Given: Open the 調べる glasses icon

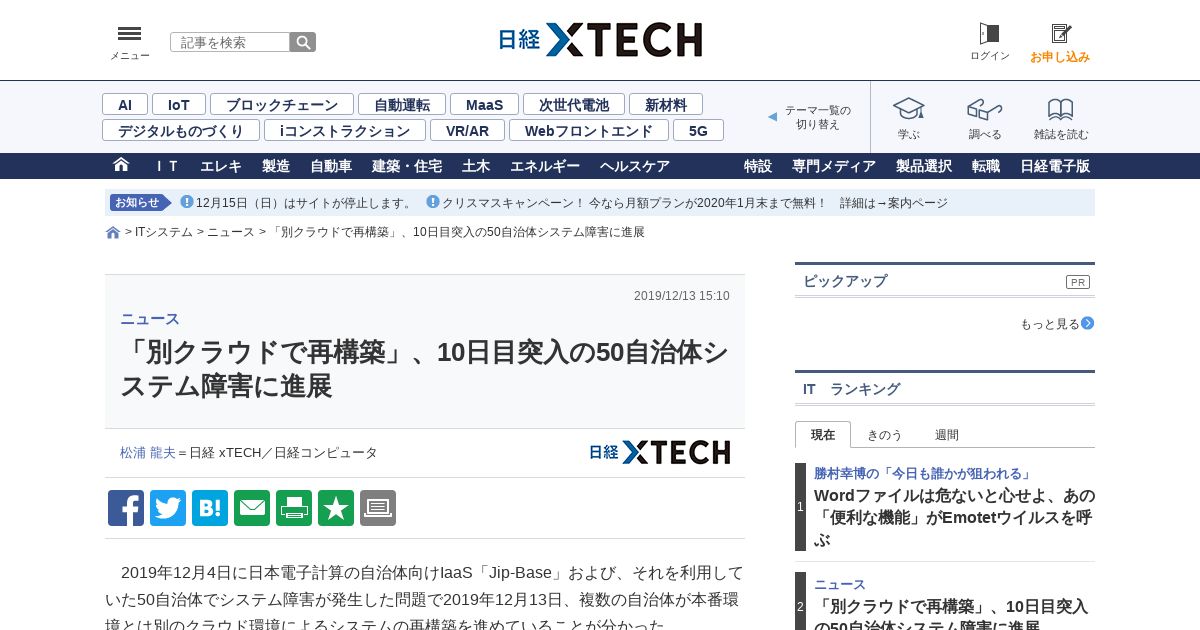Looking at the screenshot, I should pyautogui.click(x=985, y=109).
